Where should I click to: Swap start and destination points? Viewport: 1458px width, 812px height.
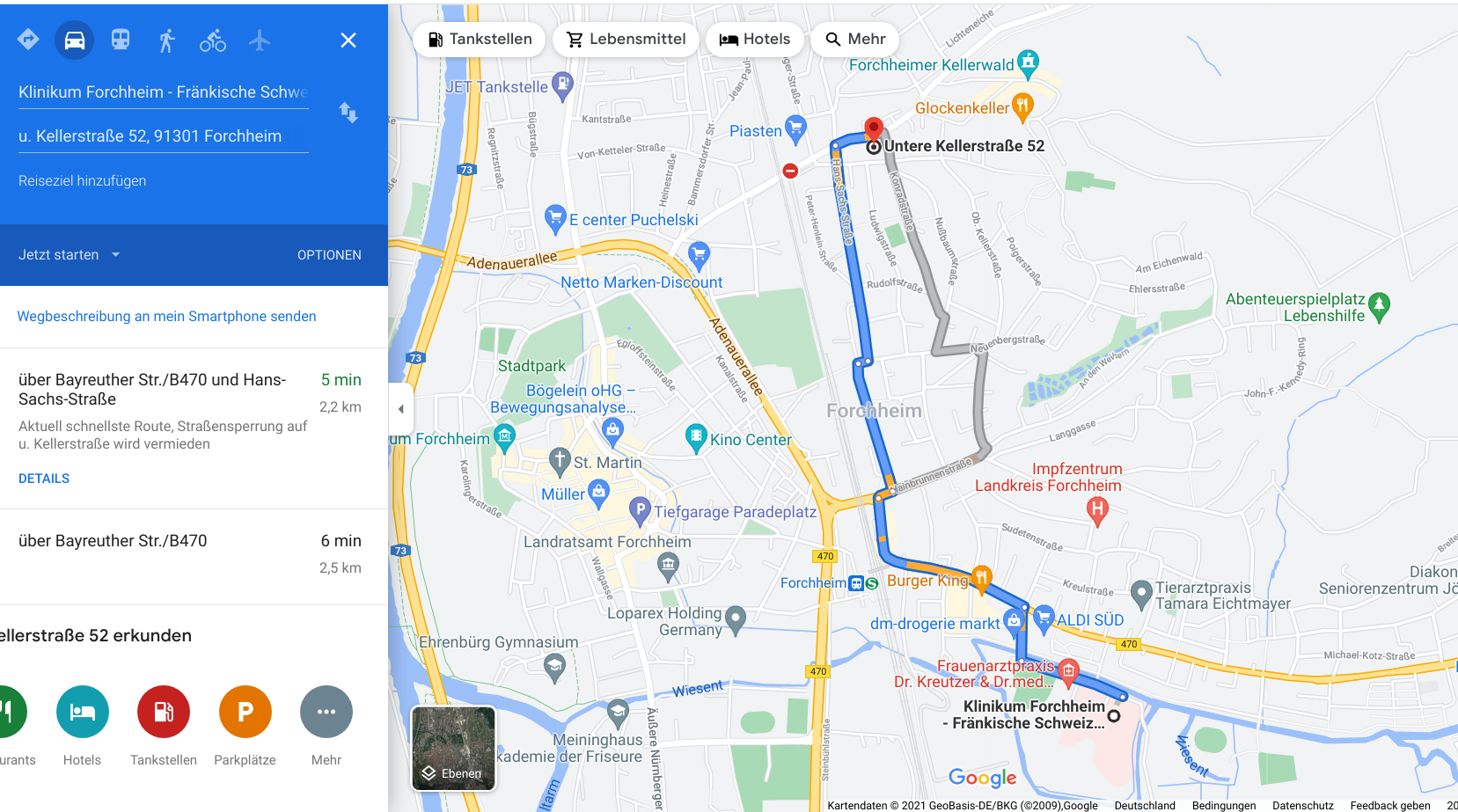pos(348,113)
